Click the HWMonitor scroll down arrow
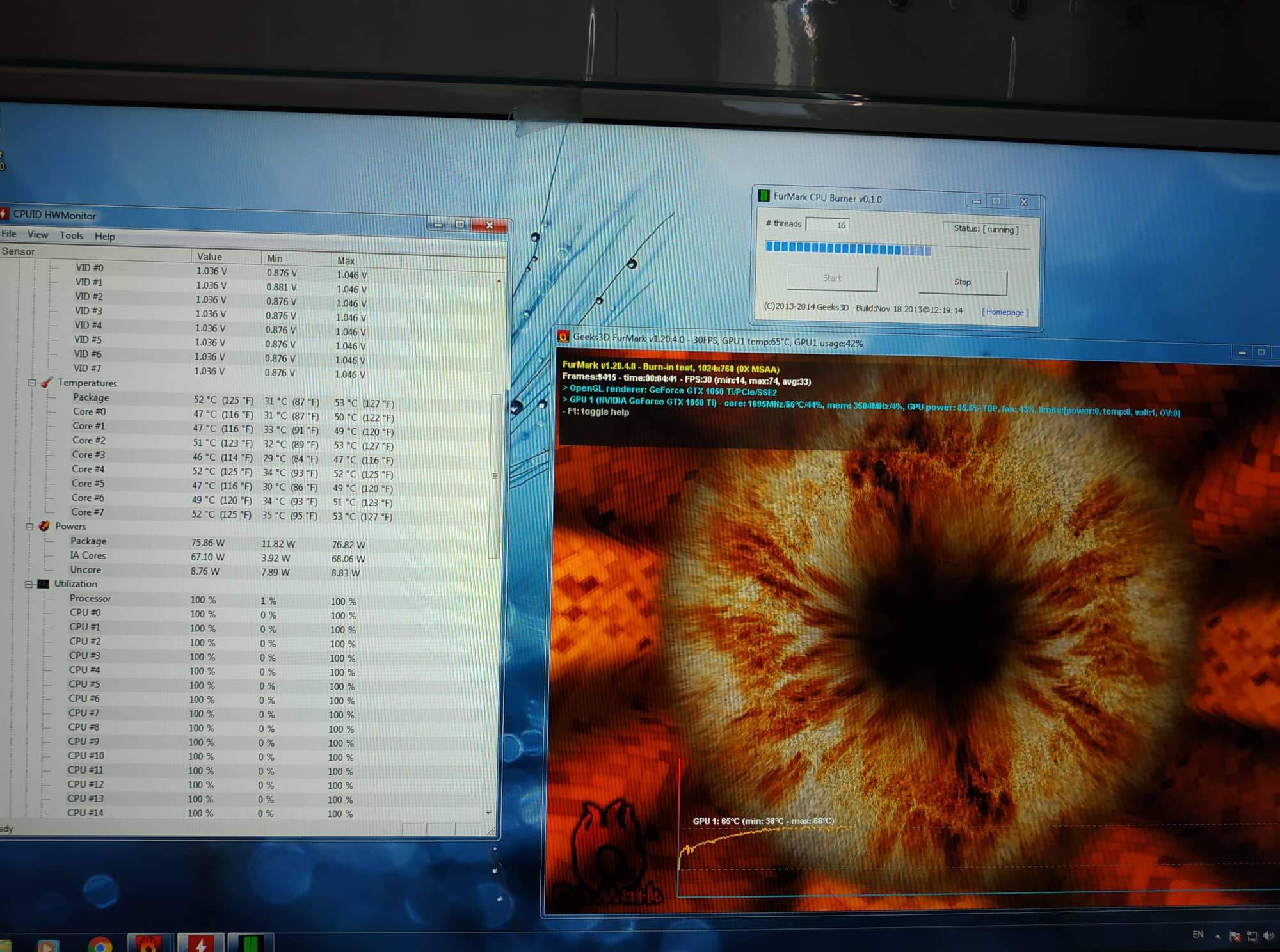This screenshot has width=1280, height=952. coord(489,813)
